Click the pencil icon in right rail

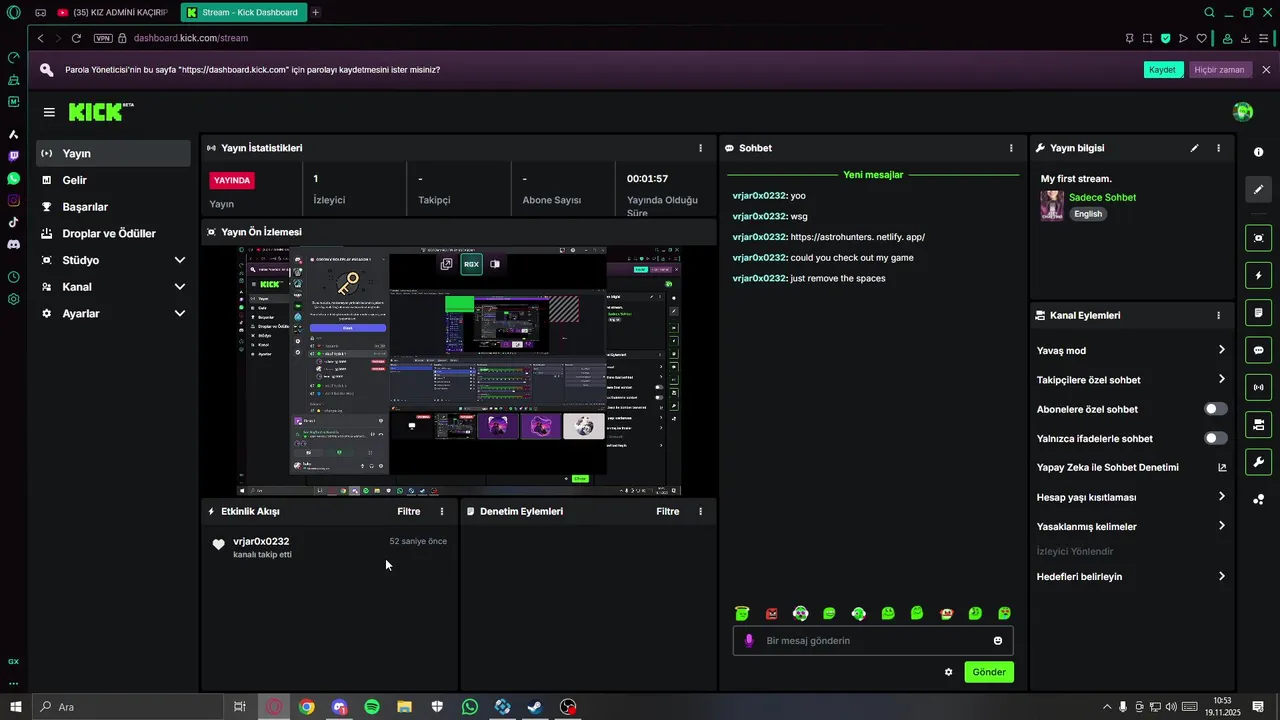pyautogui.click(x=1258, y=189)
